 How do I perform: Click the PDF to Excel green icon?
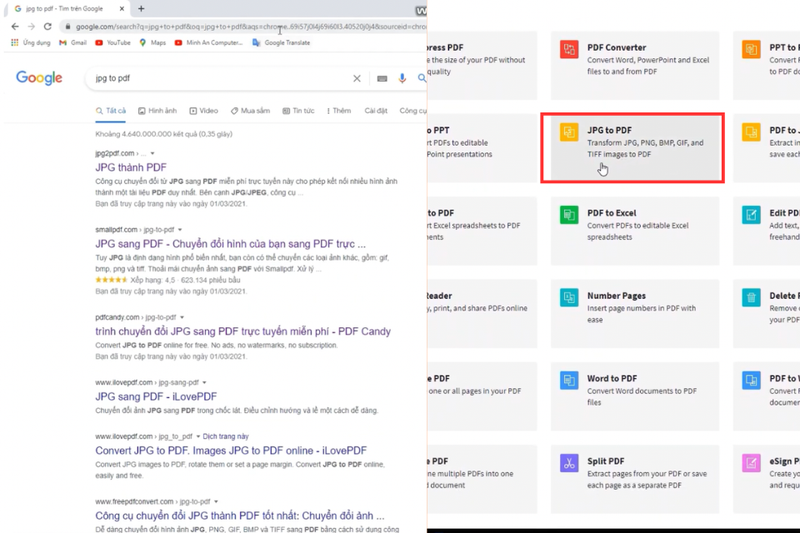(x=569, y=215)
